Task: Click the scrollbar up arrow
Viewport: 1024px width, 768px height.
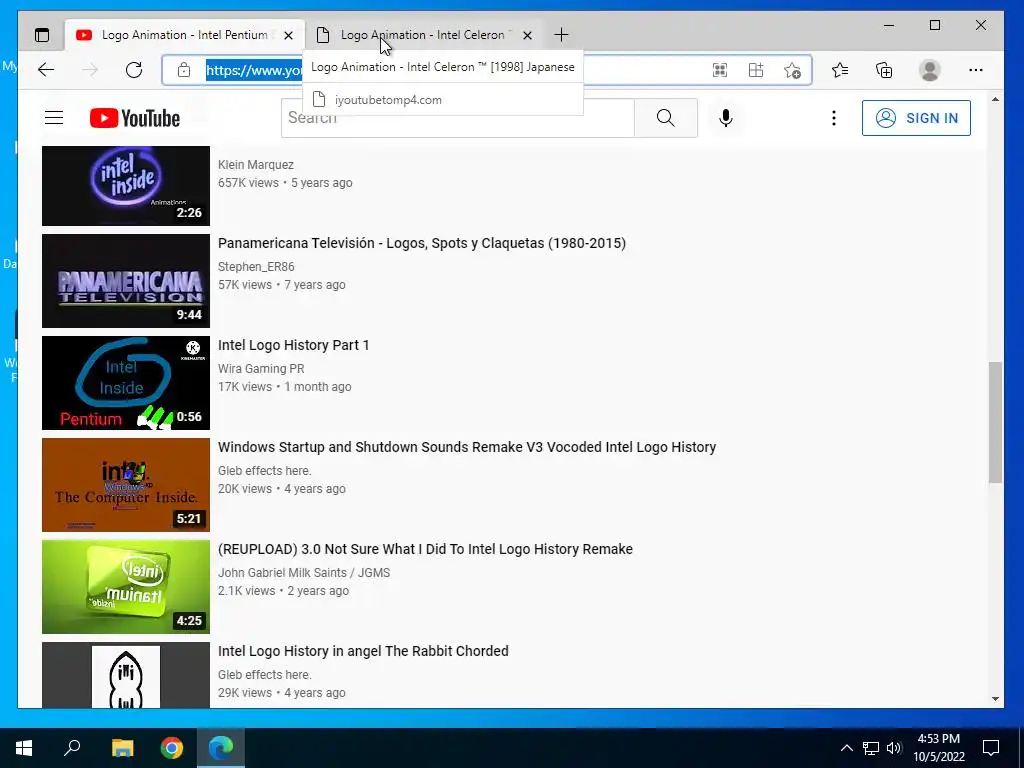Action: (x=995, y=100)
